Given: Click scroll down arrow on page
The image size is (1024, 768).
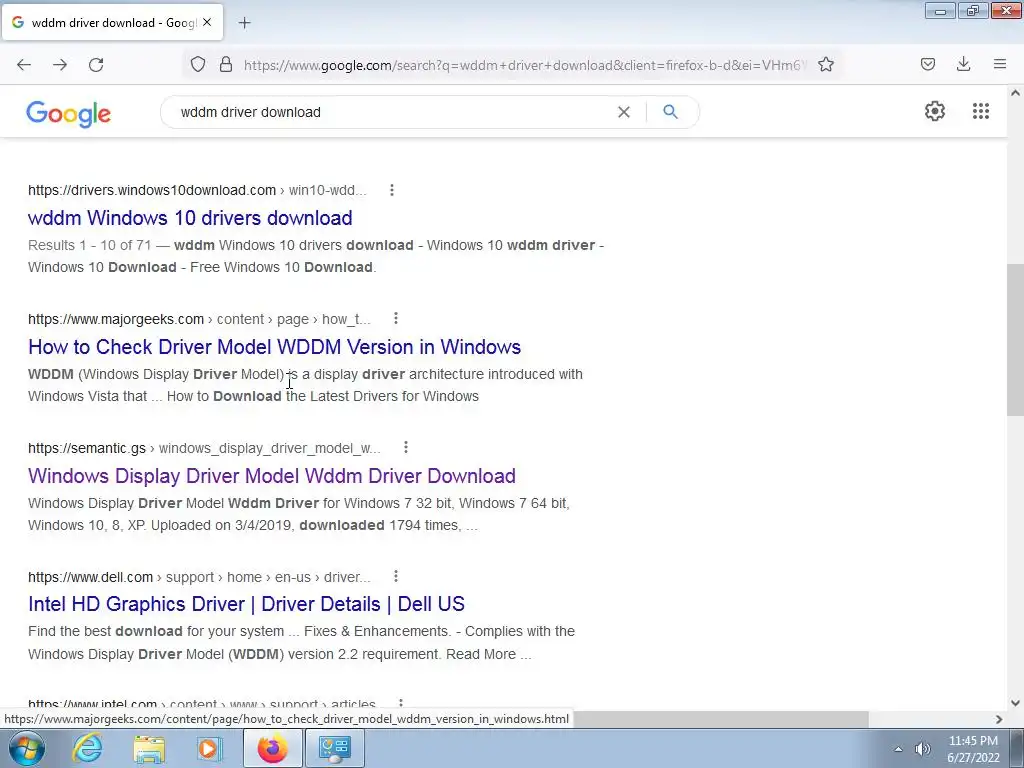Looking at the screenshot, I should pos(1015,703).
